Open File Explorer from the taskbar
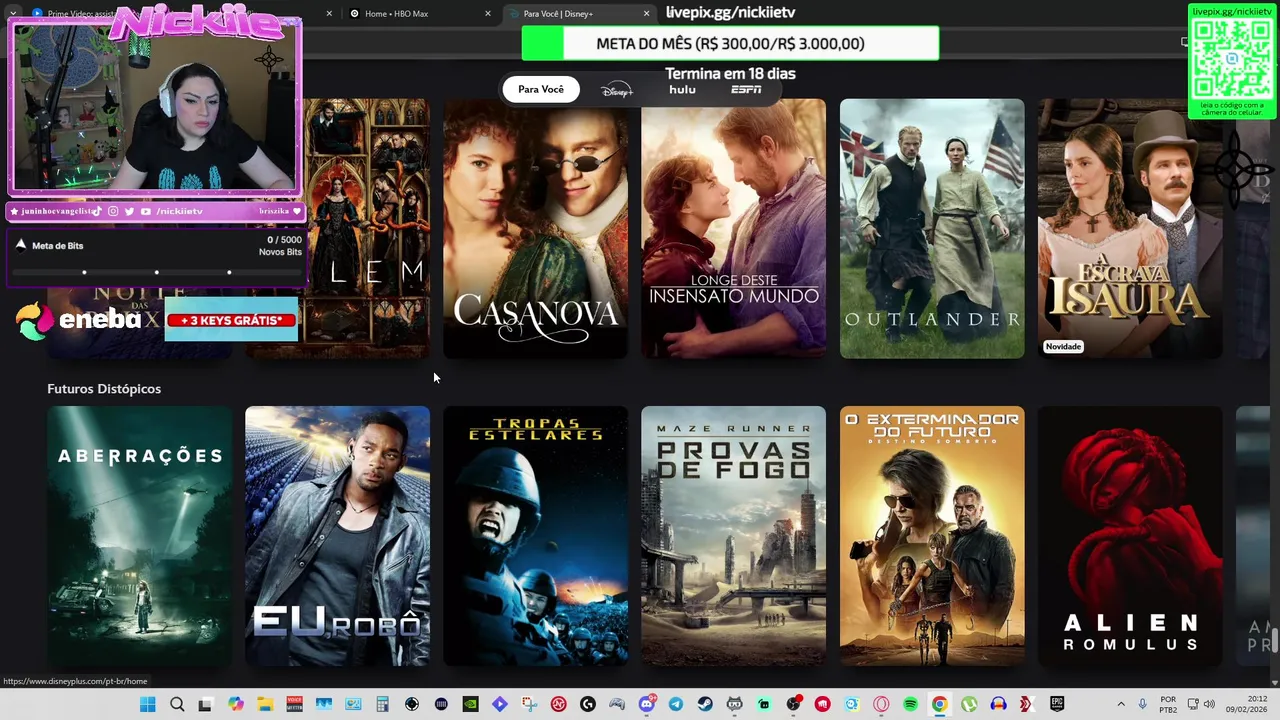This screenshot has height=720, width=1280. [265, 704]
